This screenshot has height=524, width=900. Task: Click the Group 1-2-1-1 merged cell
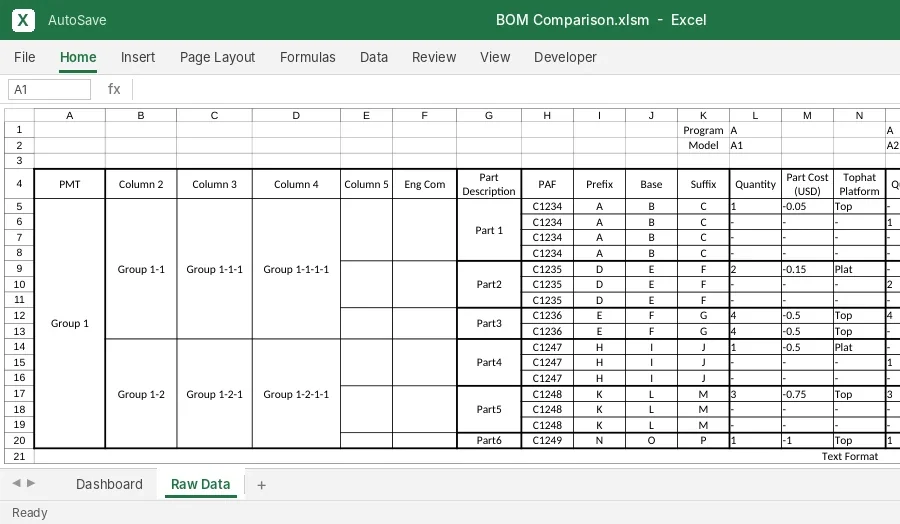click(296, 394)
